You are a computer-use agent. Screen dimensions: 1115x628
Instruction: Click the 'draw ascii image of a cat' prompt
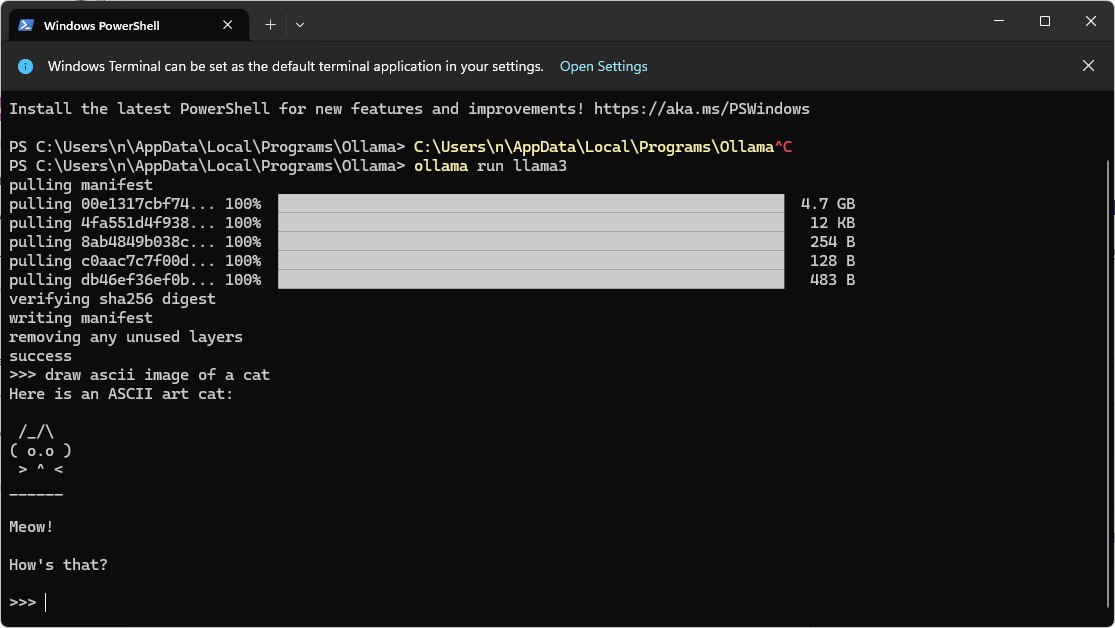pos(157,375)
